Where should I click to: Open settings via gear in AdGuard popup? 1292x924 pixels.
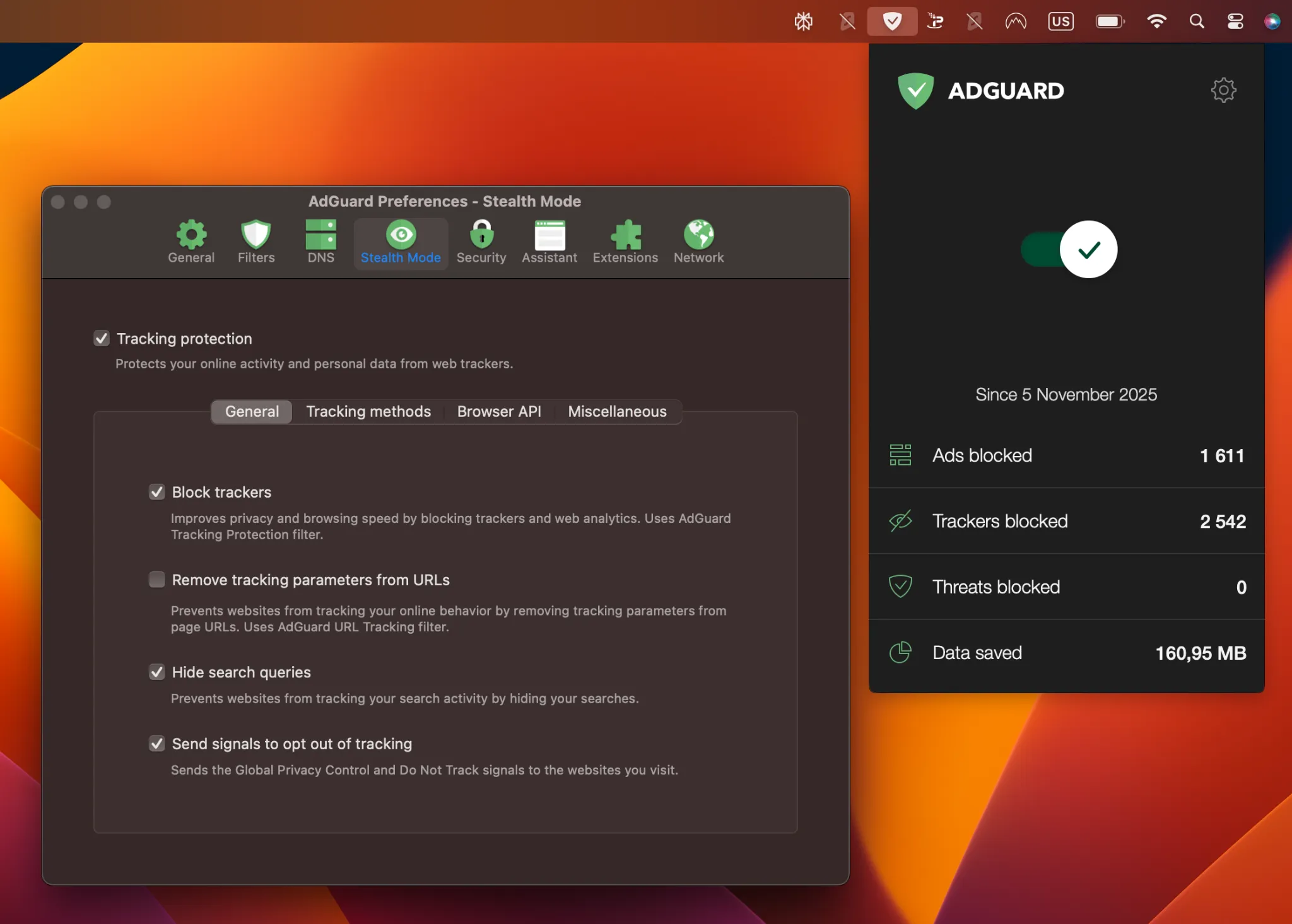click(x=1223, y=90)
